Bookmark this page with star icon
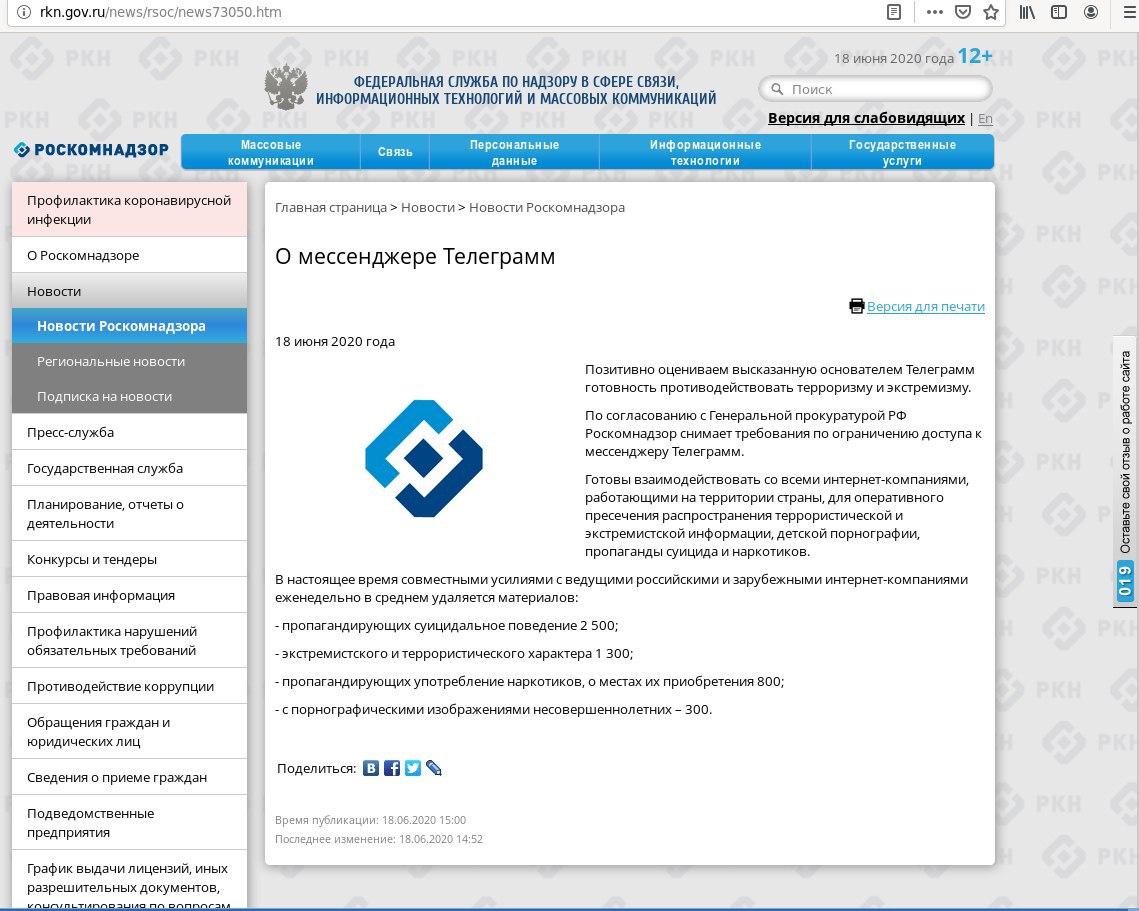The height and width of the screenshot is (911, 1139). tap(991, 12)
